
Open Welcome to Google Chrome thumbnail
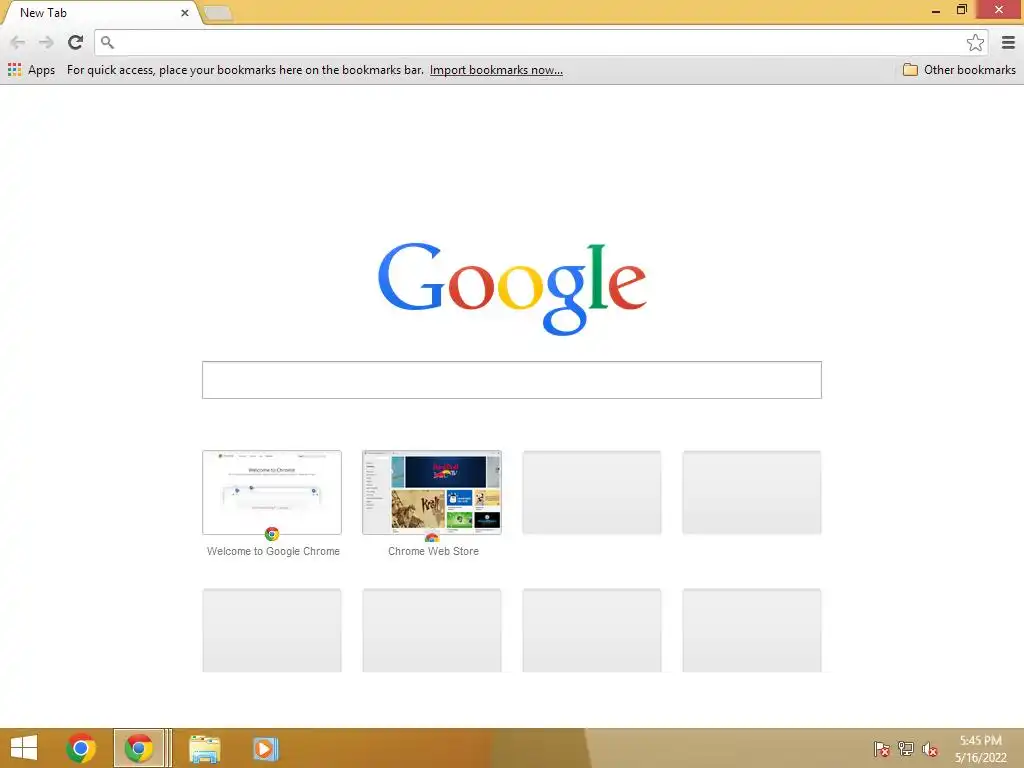click(272, 492)
